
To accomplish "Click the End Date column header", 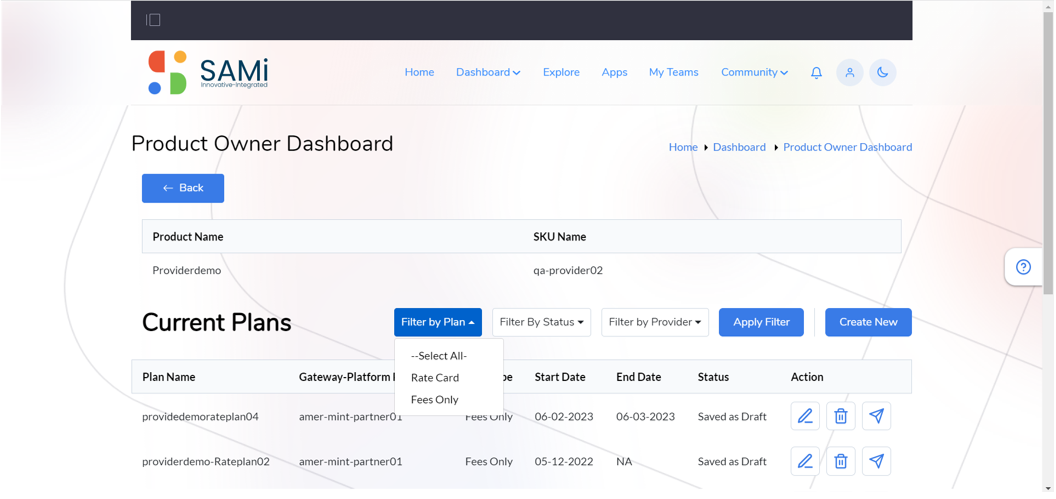I will click(x=638, y=377).
